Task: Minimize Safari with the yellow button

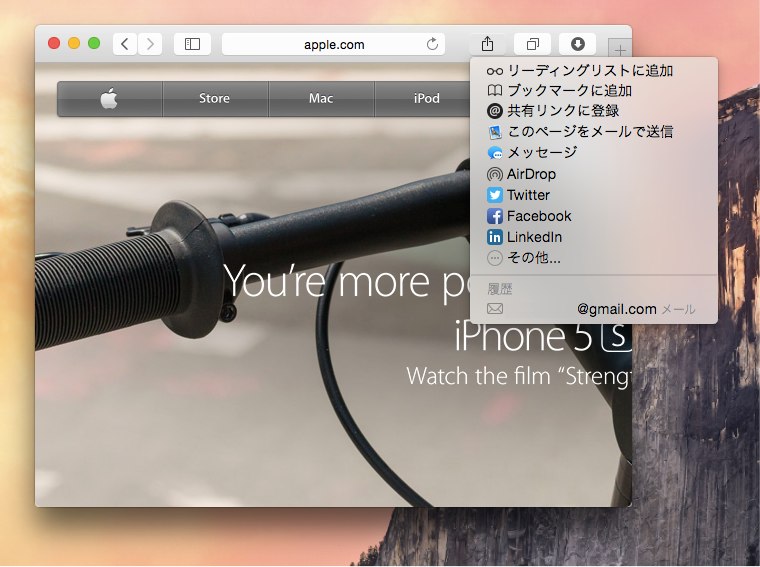Action: (x=74, y=44)
